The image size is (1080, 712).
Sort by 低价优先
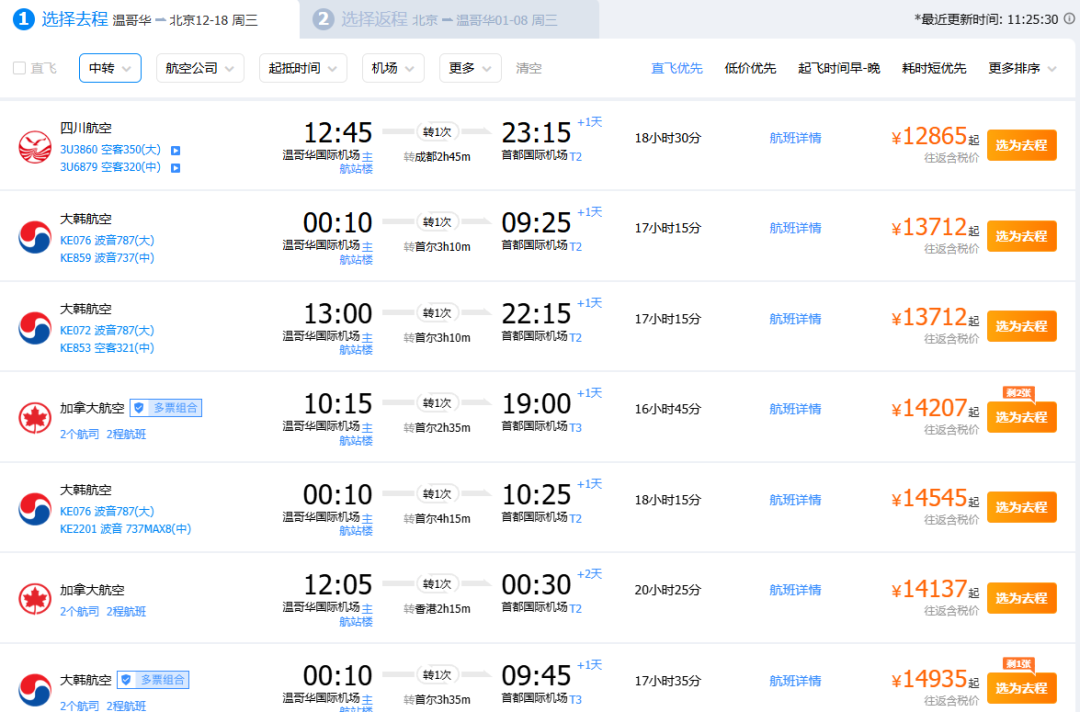click(x=750, y=68)
